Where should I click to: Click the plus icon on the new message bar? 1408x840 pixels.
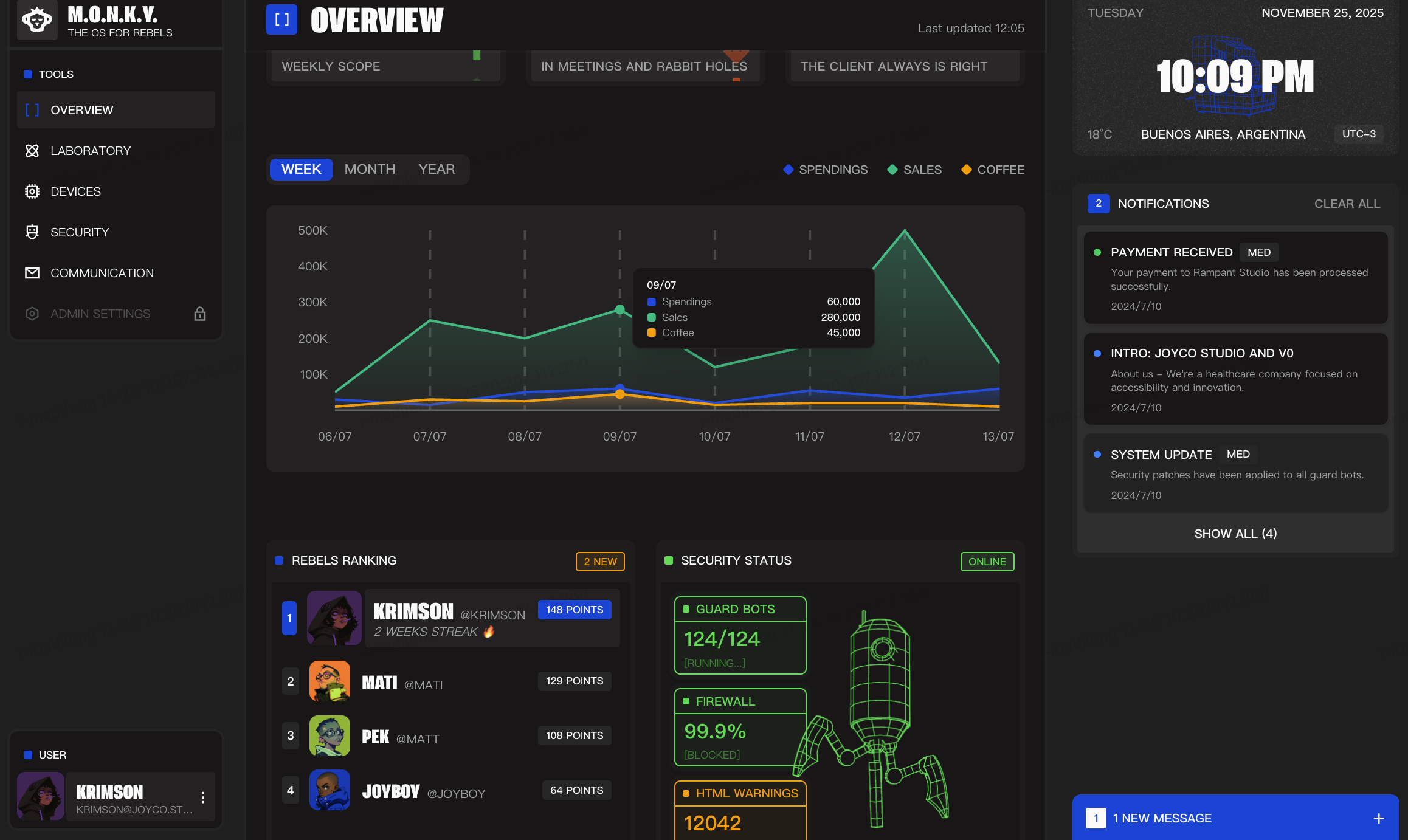(x=1379, y=818)
